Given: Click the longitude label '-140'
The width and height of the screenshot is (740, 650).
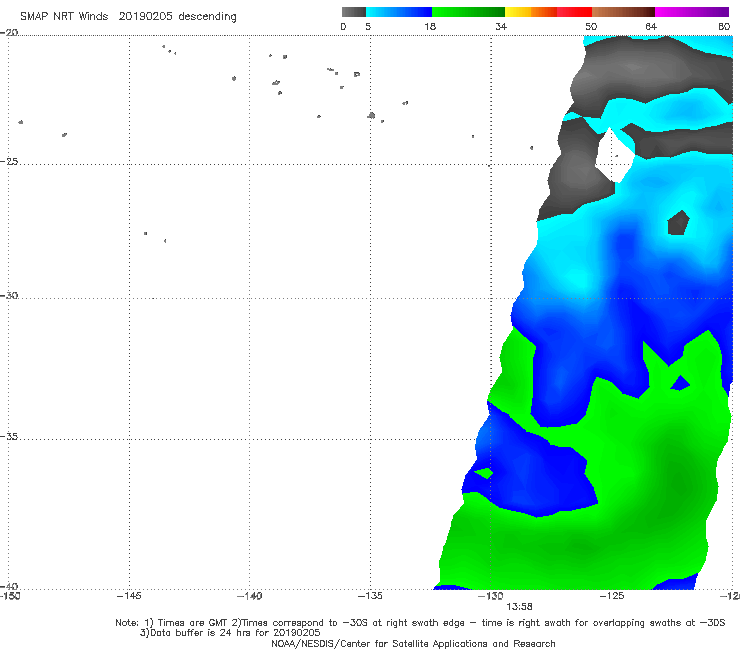Looking at the screenshot, I should (249, 596).
